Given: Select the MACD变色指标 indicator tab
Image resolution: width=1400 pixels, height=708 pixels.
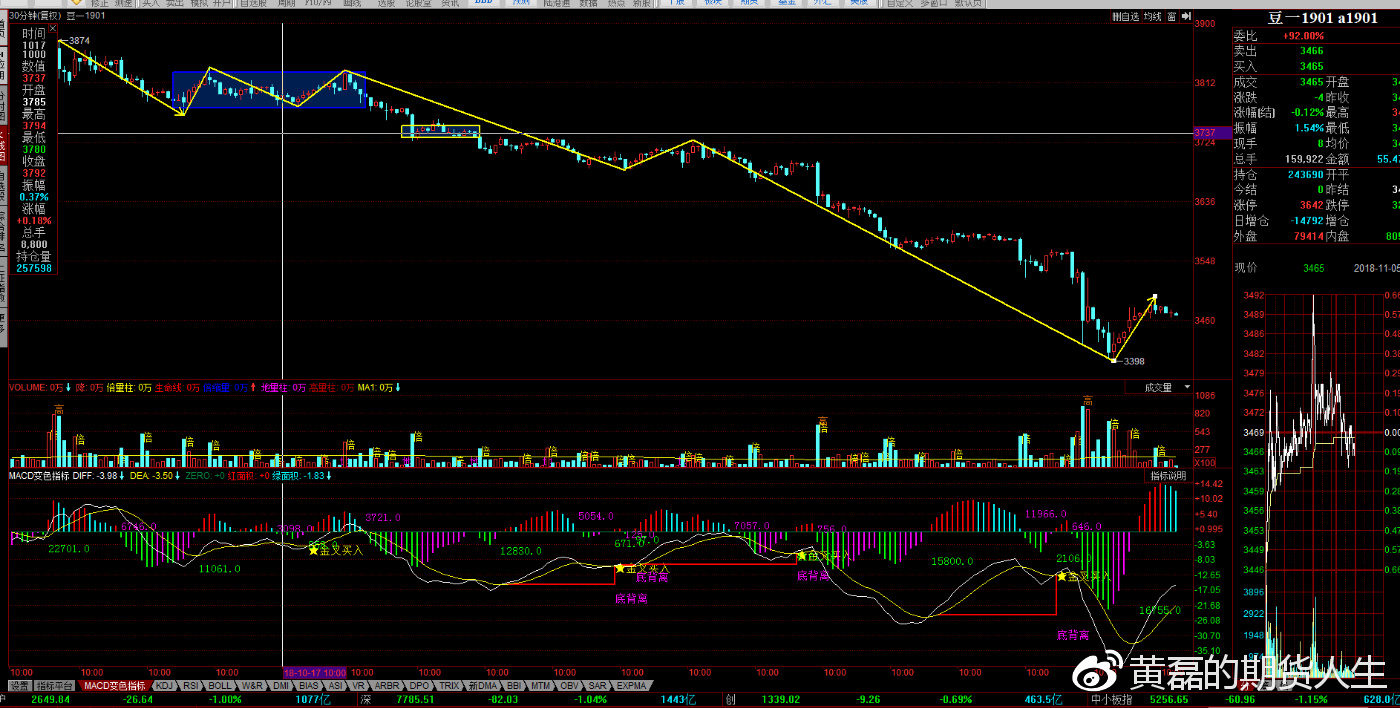Looking at the screenshot, I should (114, 686).
